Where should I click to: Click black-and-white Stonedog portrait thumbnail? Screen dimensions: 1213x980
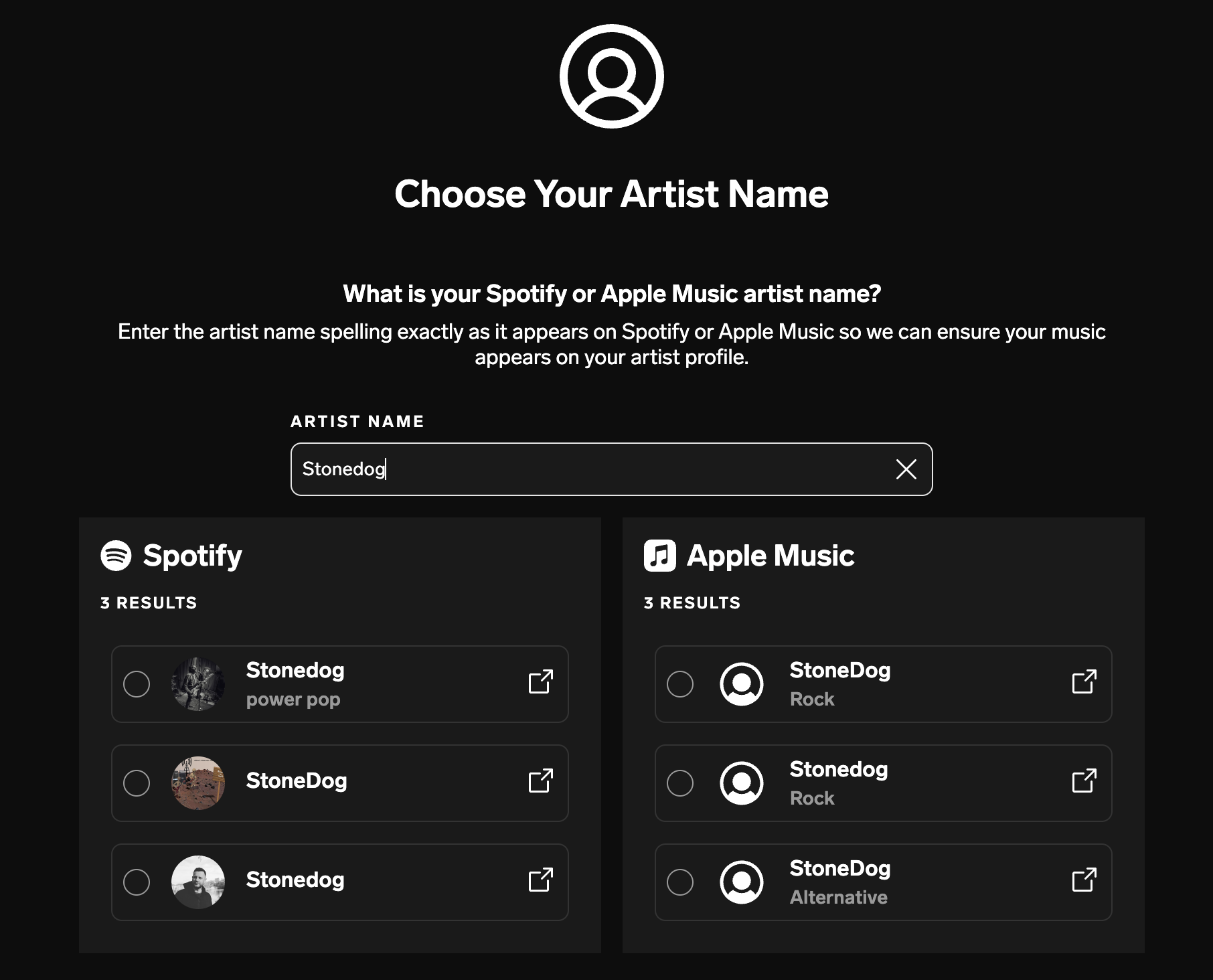(x=198, y=882)
